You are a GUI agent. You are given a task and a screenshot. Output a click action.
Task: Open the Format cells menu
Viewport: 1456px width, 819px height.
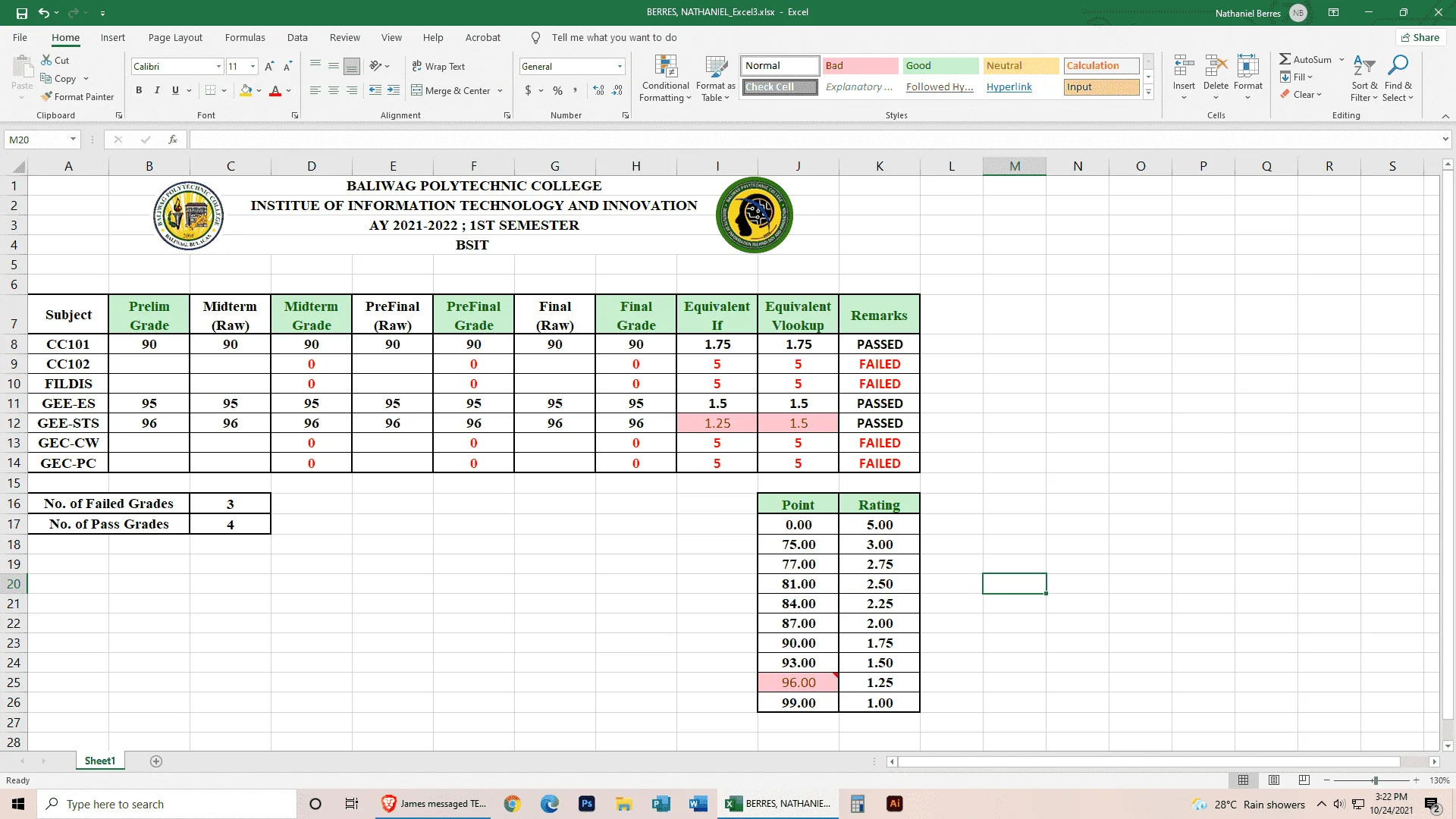1247,77
